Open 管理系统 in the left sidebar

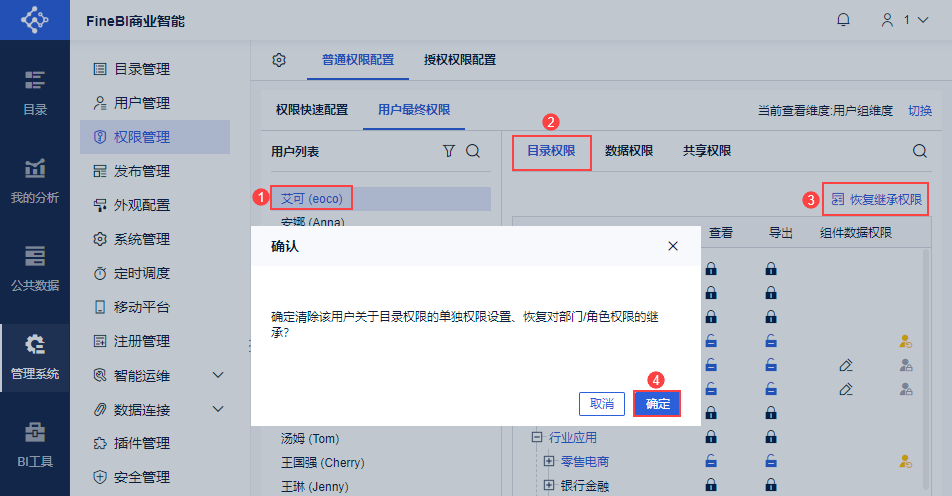click(x=35, y=358)
